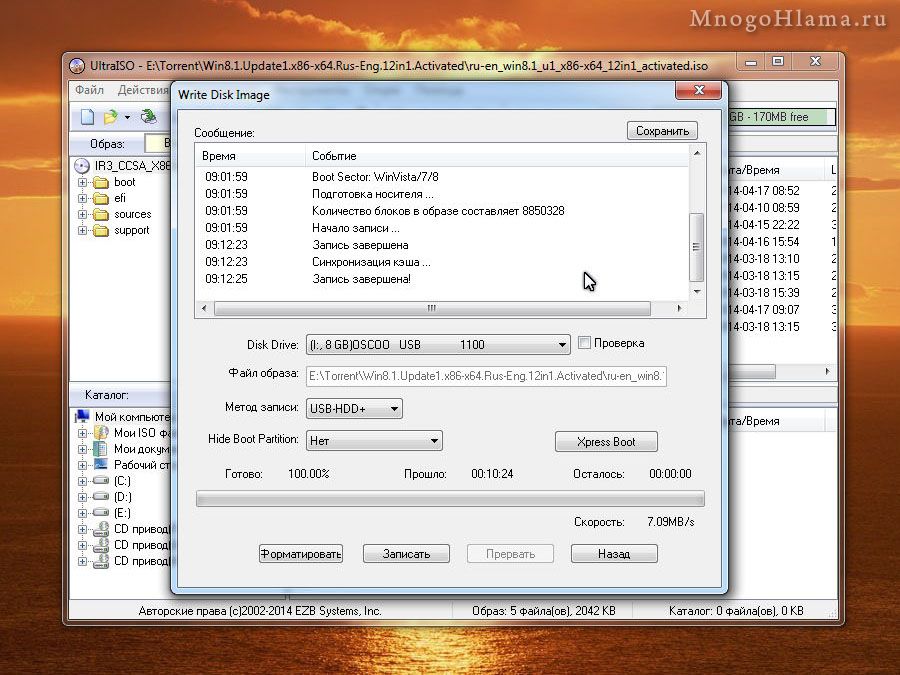Select the IR3_CCSA disc image root icon
Image resolution: width=900 pixels, height=675 pixels.
[x=82, y=165]
